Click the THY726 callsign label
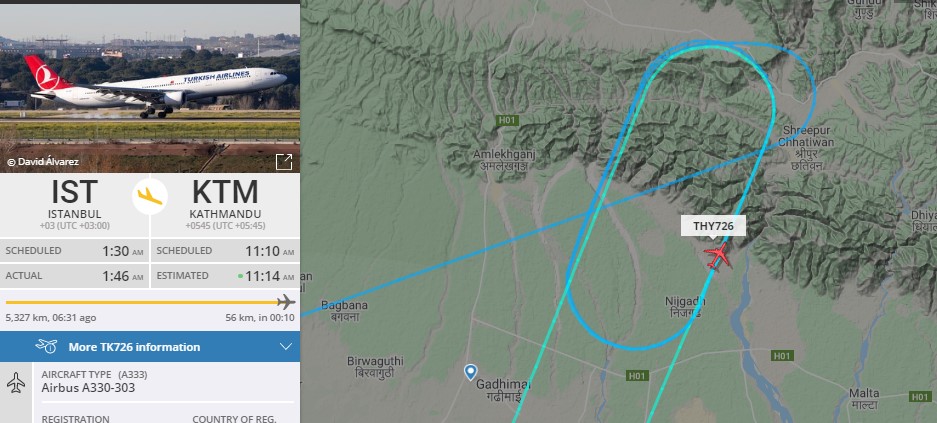Image resolution: width=937 pixels, height=423 pixels. coord(713,226)
